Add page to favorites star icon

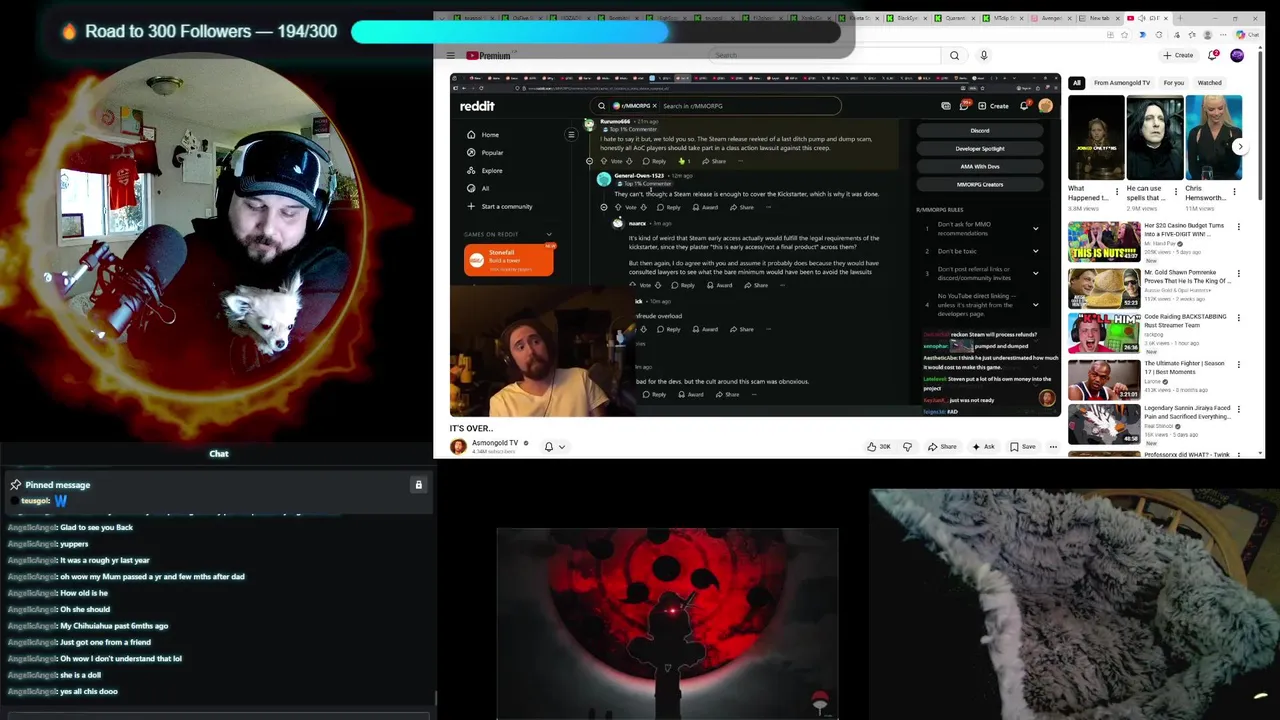(1123, 35)
